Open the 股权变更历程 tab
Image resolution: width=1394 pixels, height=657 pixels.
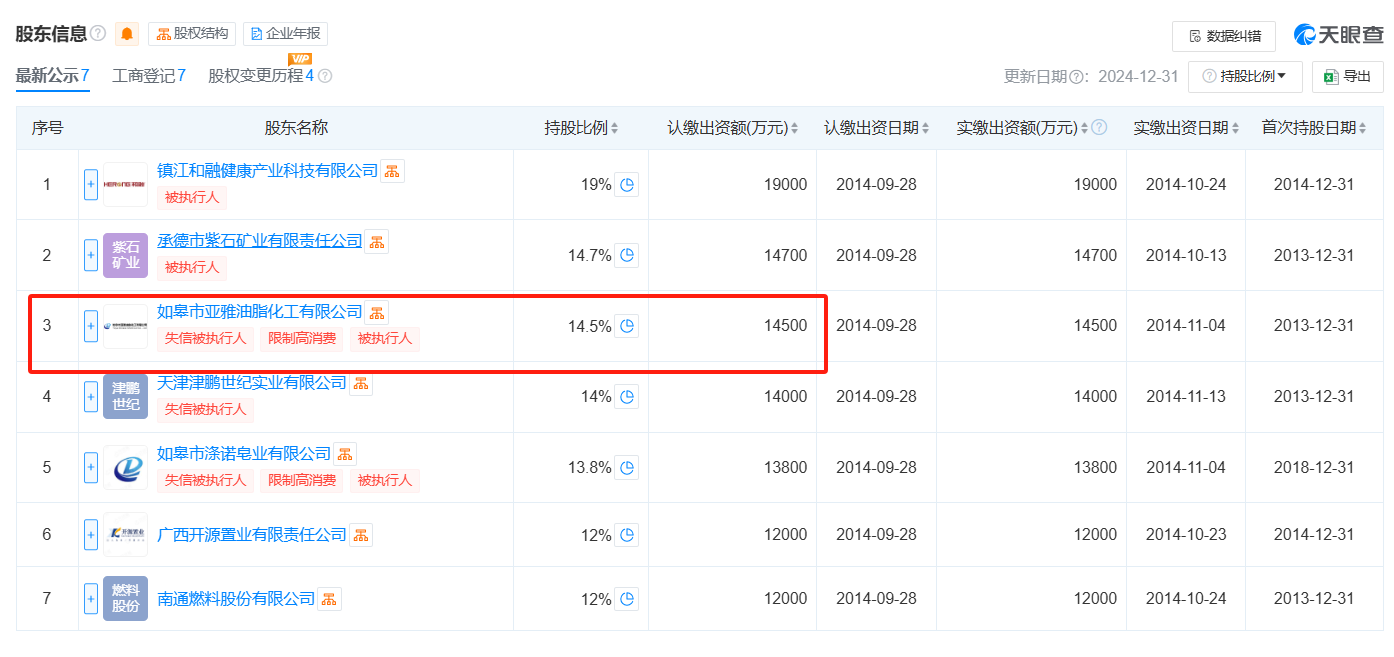[260, 76]
